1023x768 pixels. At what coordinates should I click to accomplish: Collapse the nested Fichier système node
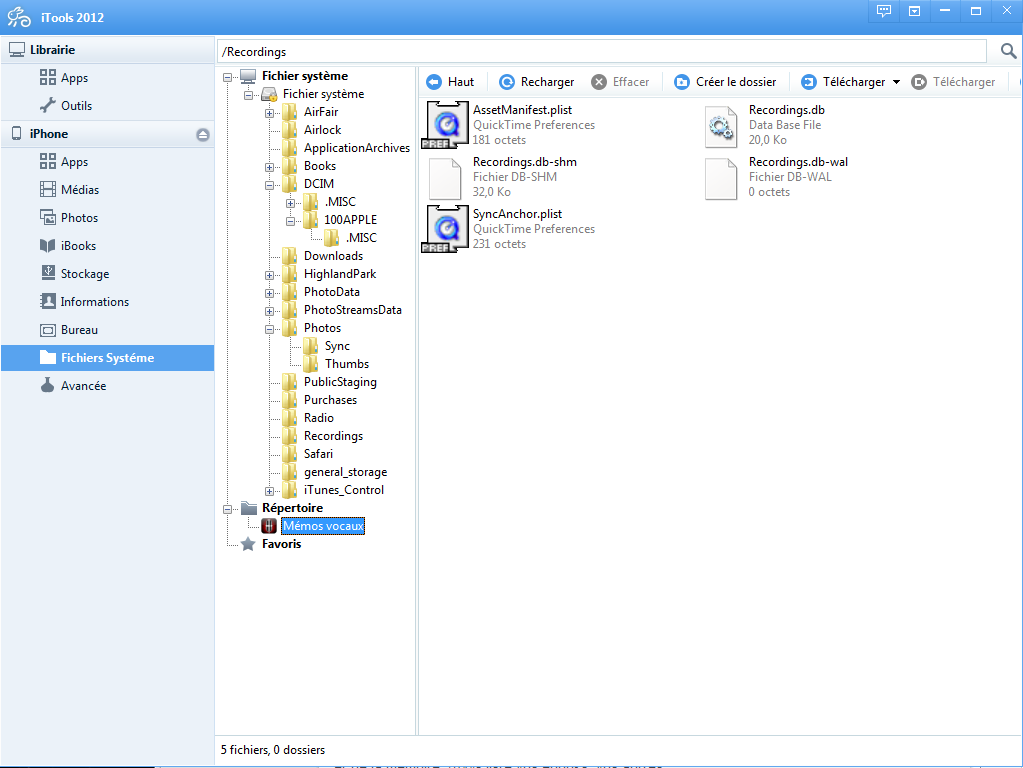248,95
